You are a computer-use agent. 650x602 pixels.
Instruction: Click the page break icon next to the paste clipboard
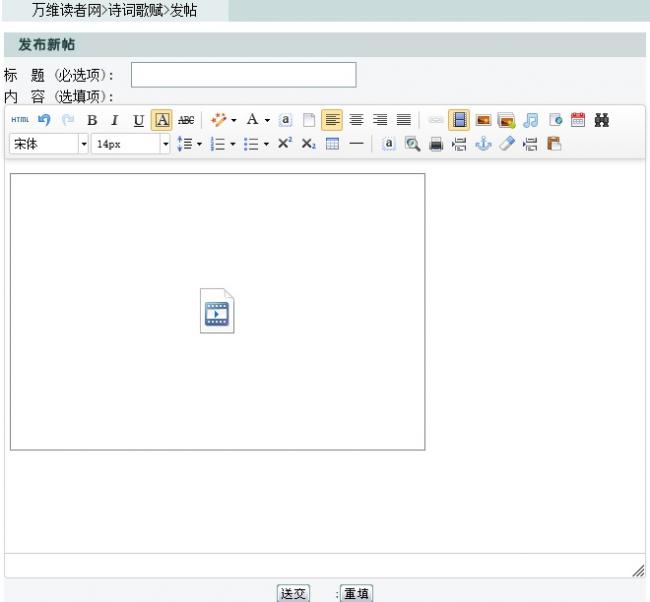coord(530,144)
